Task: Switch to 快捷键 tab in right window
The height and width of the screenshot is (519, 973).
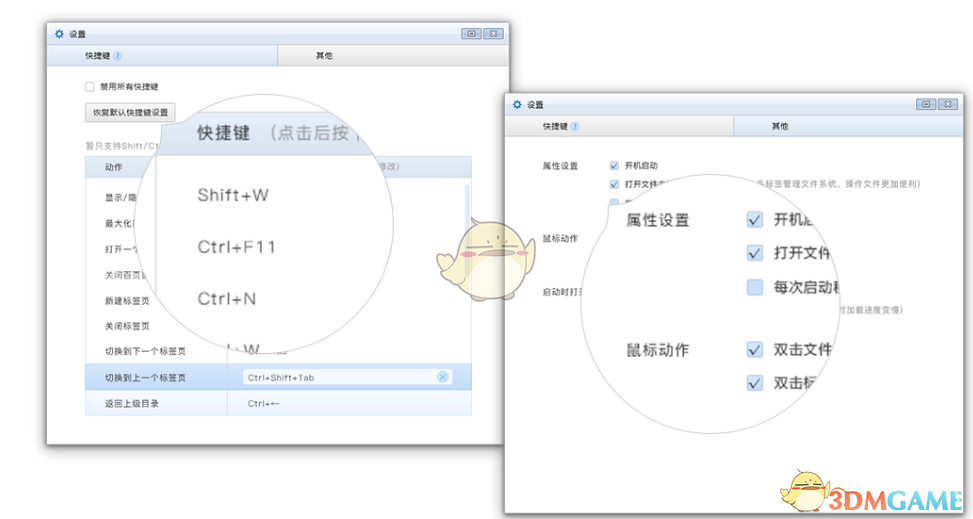Action: [x=619, y=127]
